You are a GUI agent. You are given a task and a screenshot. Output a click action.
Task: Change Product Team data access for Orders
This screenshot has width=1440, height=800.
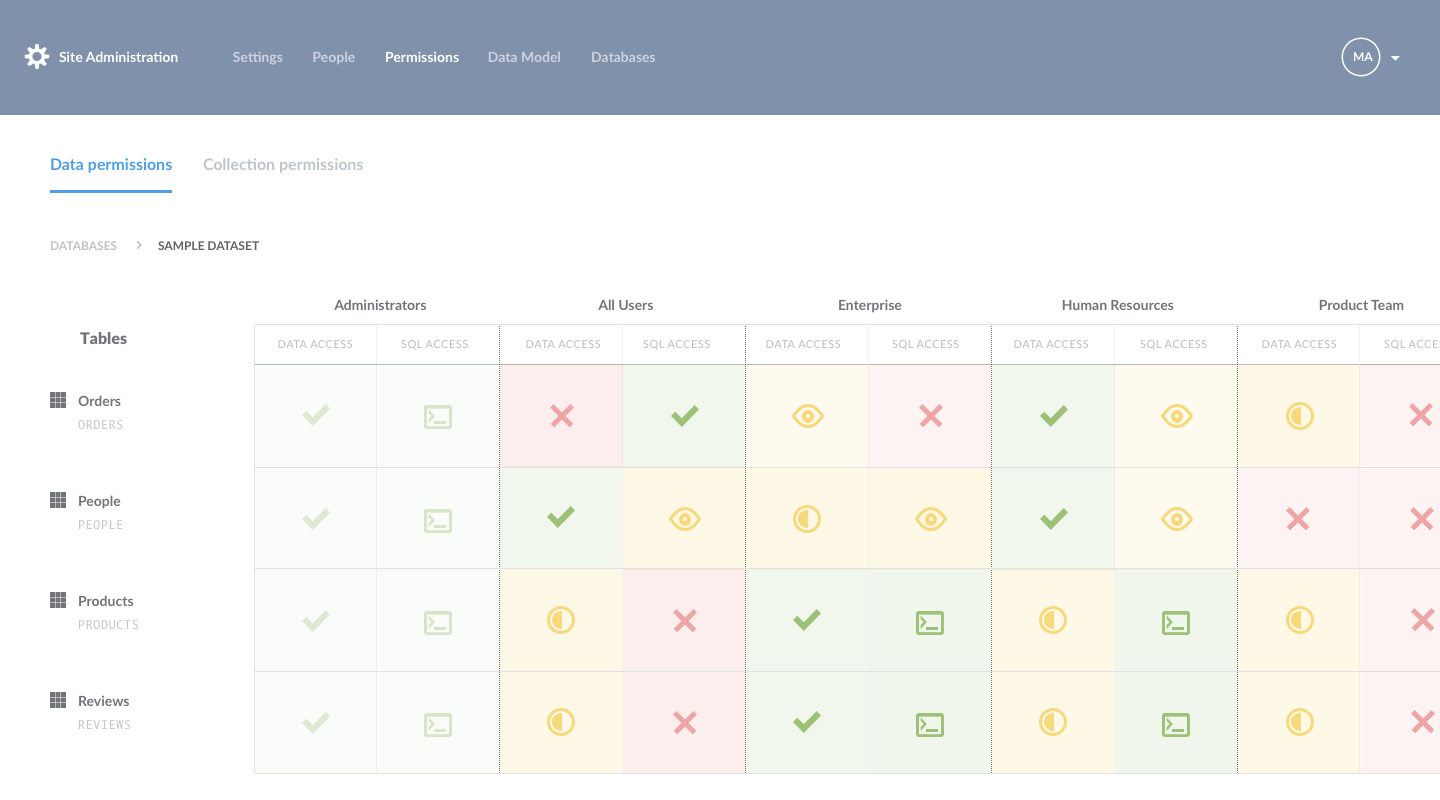[1299, 416]
